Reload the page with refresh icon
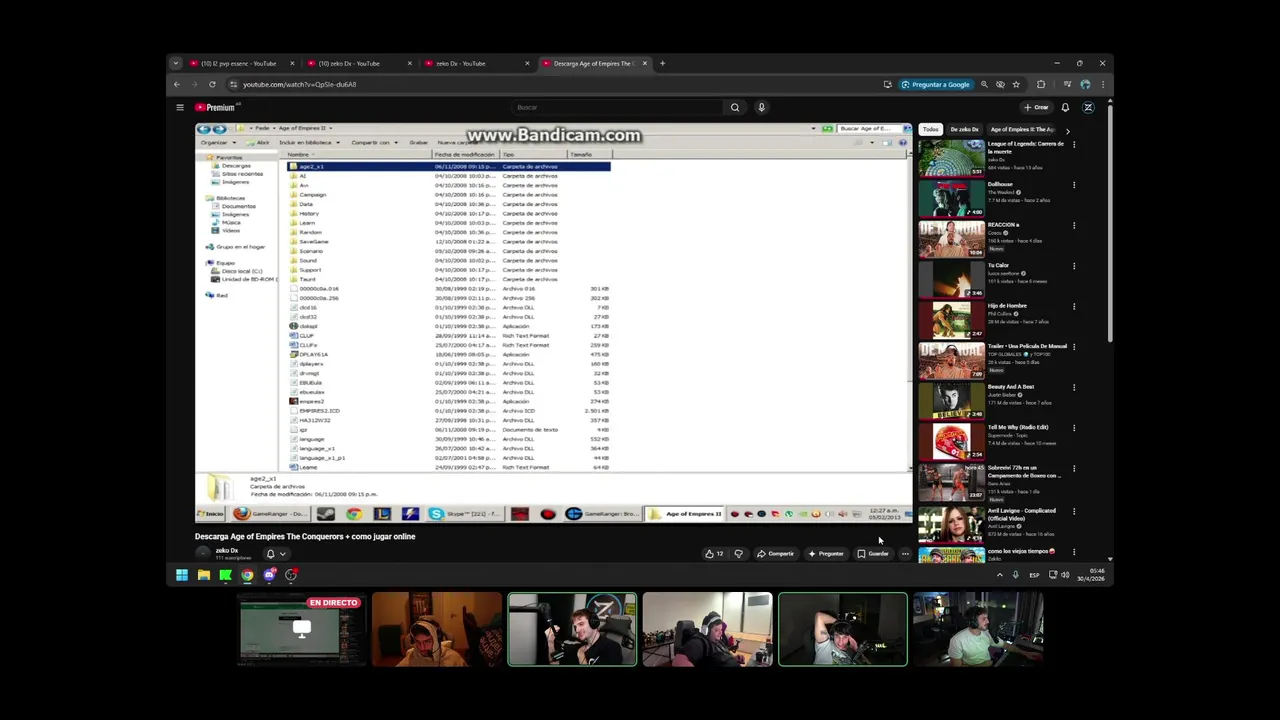Image resolution: width=1280 pixels, height=720 pixels. pos(212,84)
